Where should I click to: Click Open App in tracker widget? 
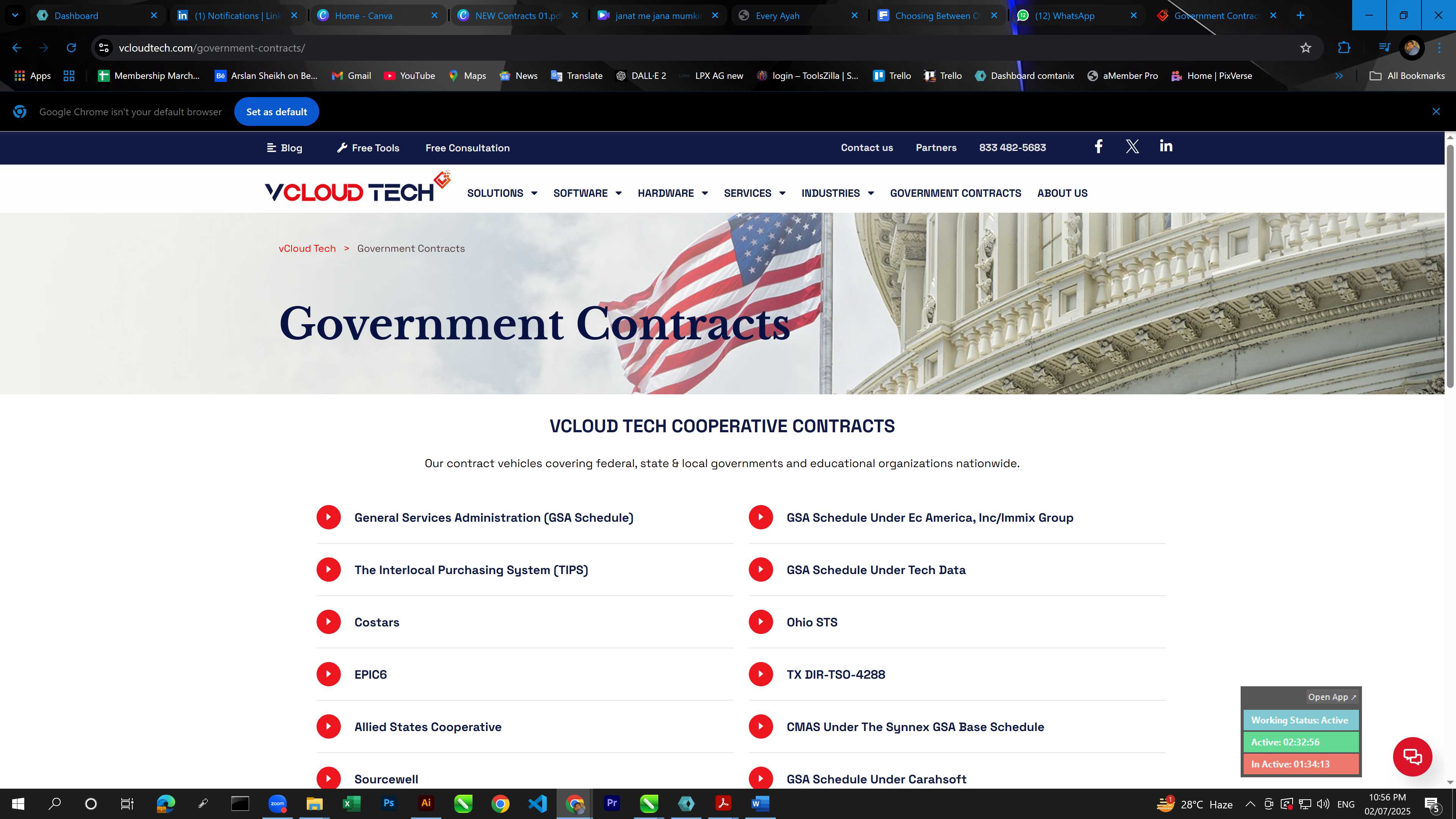tap(1332, 697)
